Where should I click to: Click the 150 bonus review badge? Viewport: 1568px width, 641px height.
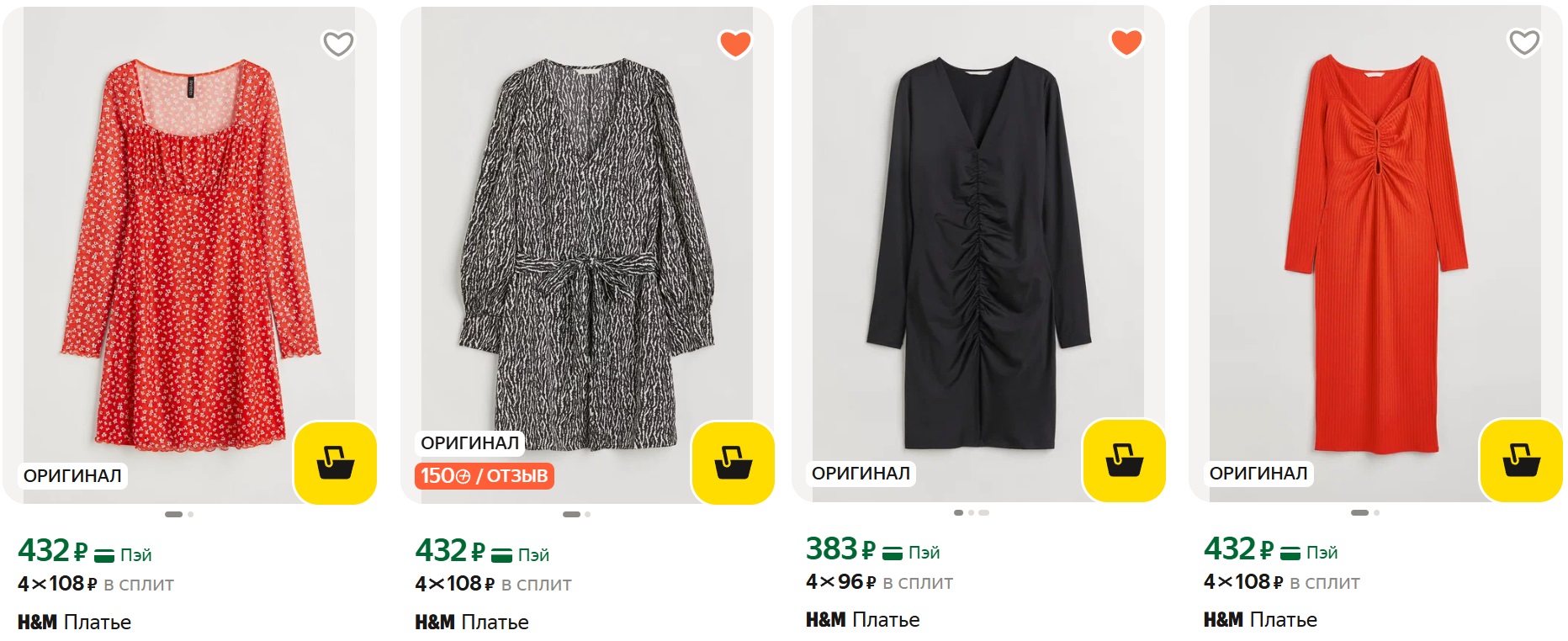[485, 476]
